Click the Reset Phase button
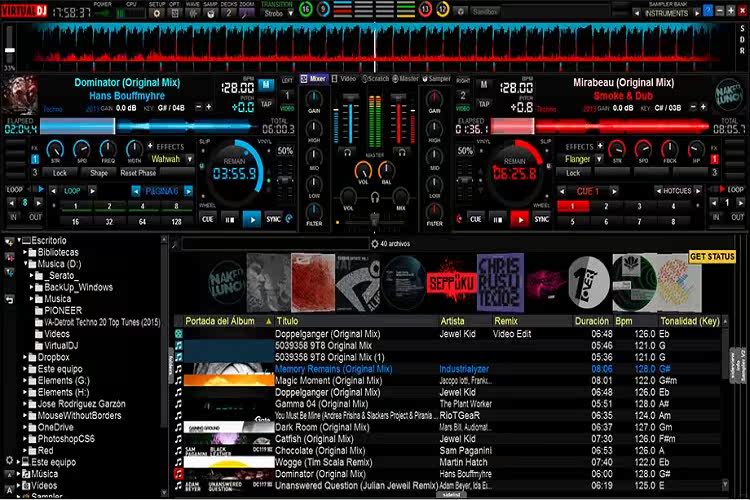Viewport: 750px width, 500px height. (x=138, y=173)
